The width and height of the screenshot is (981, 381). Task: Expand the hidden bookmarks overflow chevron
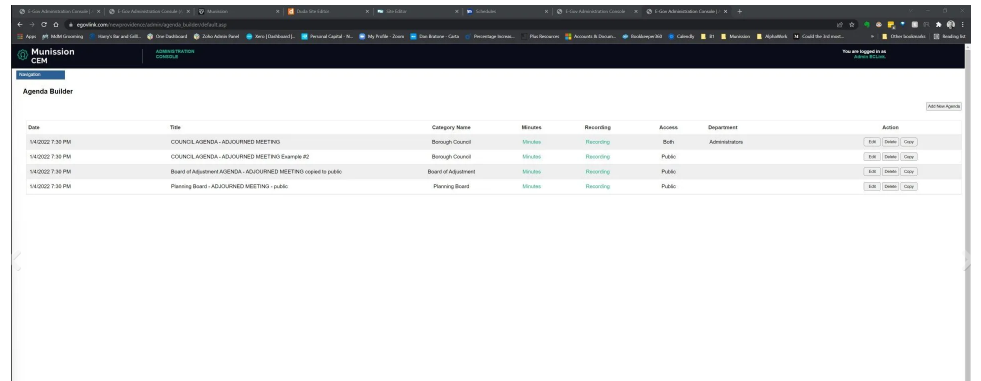coord(872,36)
